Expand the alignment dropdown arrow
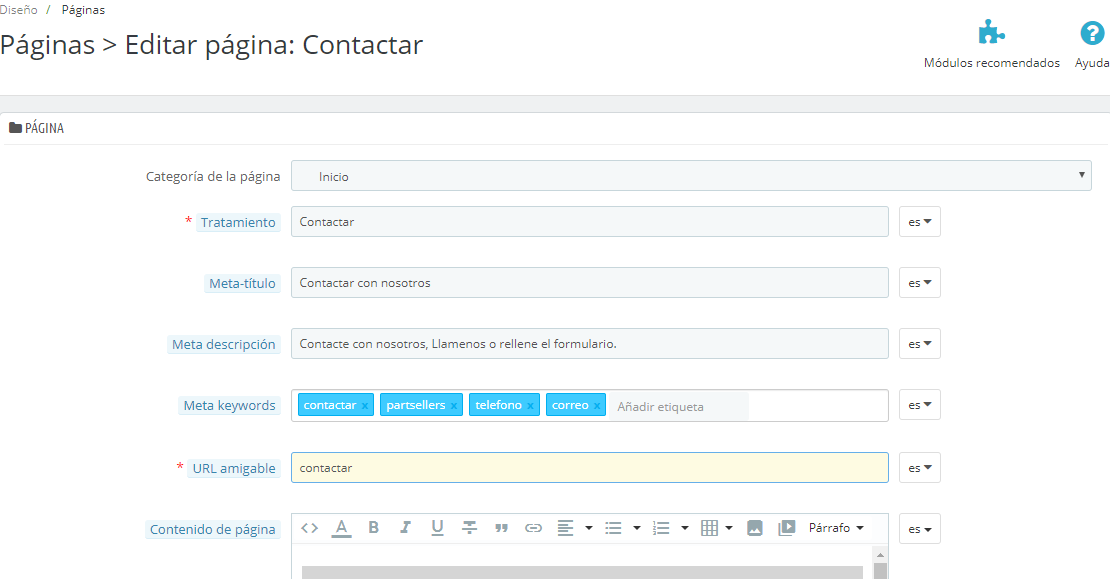Image resolution: width=1110 pixels, height=579 pixels. tap(588, 528)
